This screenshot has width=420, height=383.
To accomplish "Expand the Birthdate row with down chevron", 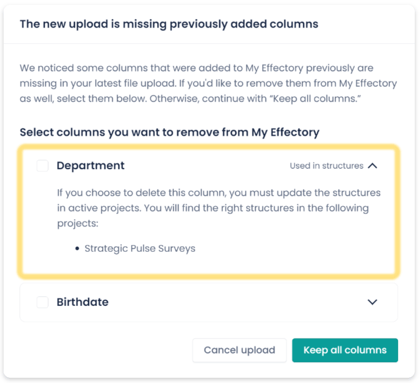I will [x=372, y=302].
